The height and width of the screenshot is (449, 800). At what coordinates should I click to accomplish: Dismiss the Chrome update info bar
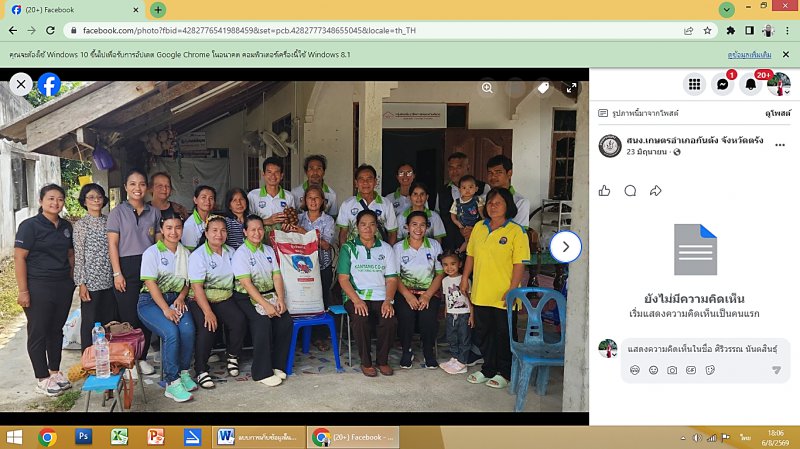786,54
